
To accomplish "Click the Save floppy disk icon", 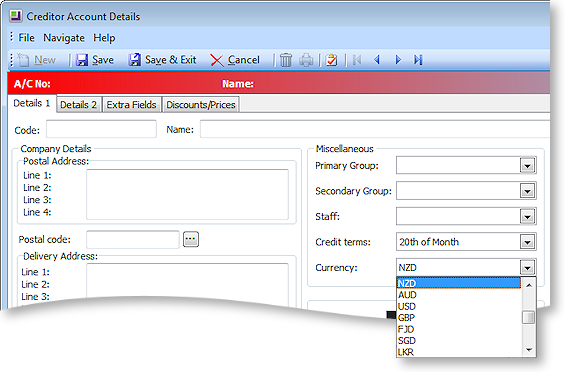I will point(82,60).
